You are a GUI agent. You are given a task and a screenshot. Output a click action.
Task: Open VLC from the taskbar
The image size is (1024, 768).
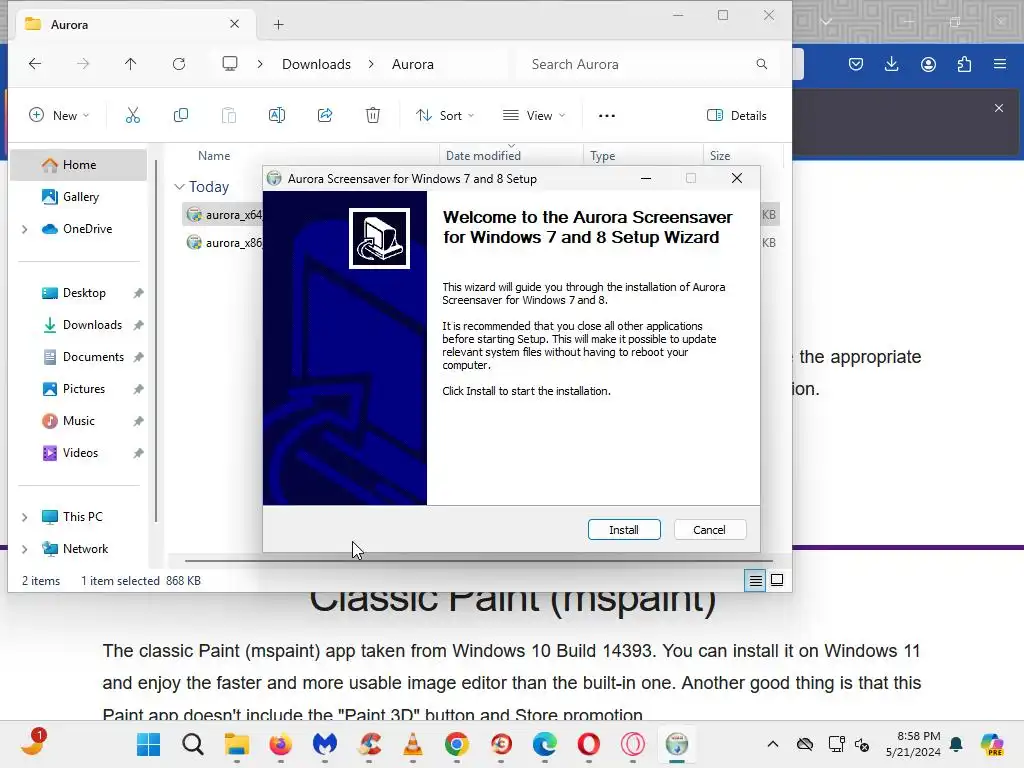coord(413,744)
